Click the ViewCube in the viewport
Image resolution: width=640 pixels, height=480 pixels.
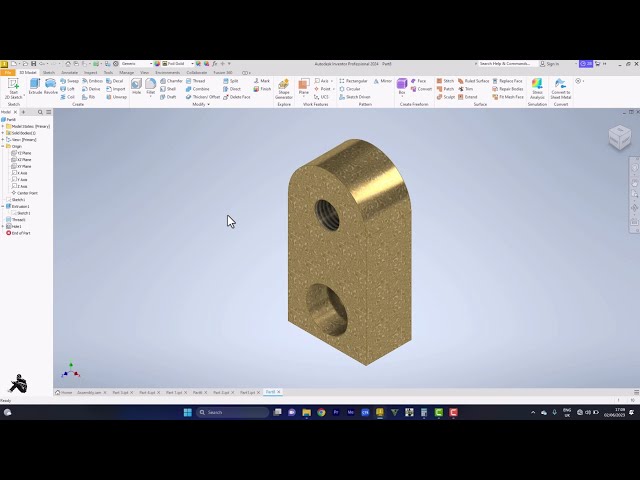[620, 138]
